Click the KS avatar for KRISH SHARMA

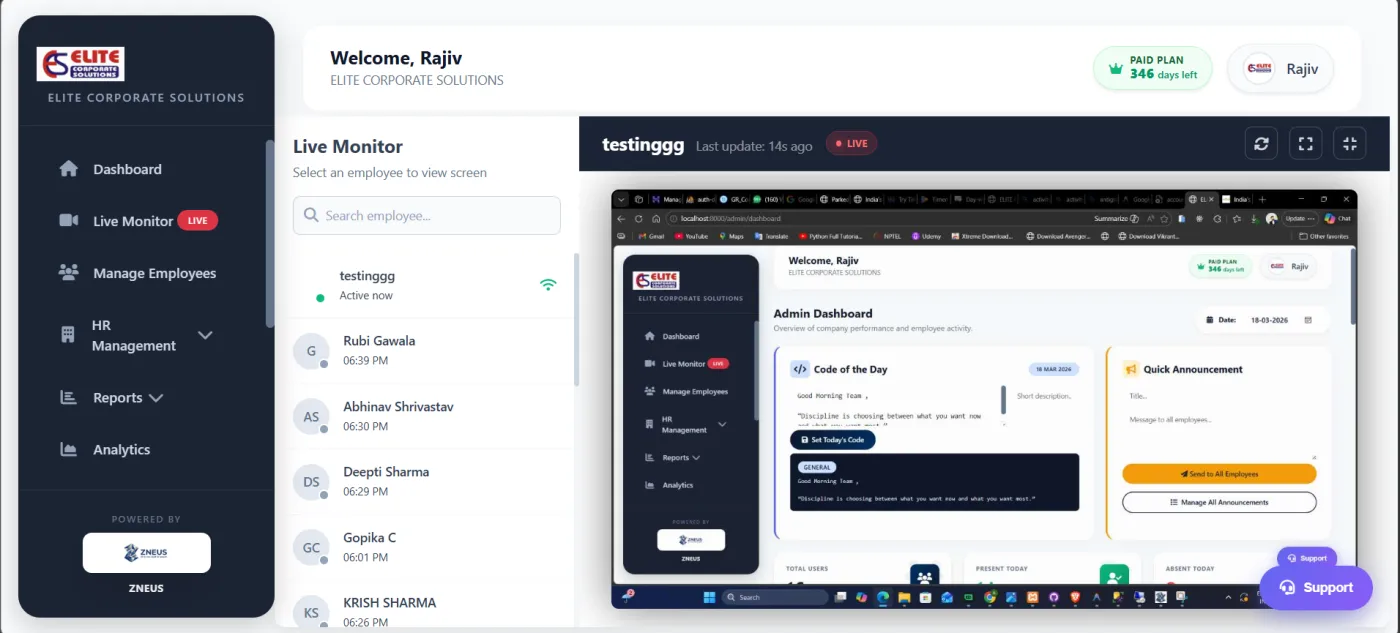(311, 613)
